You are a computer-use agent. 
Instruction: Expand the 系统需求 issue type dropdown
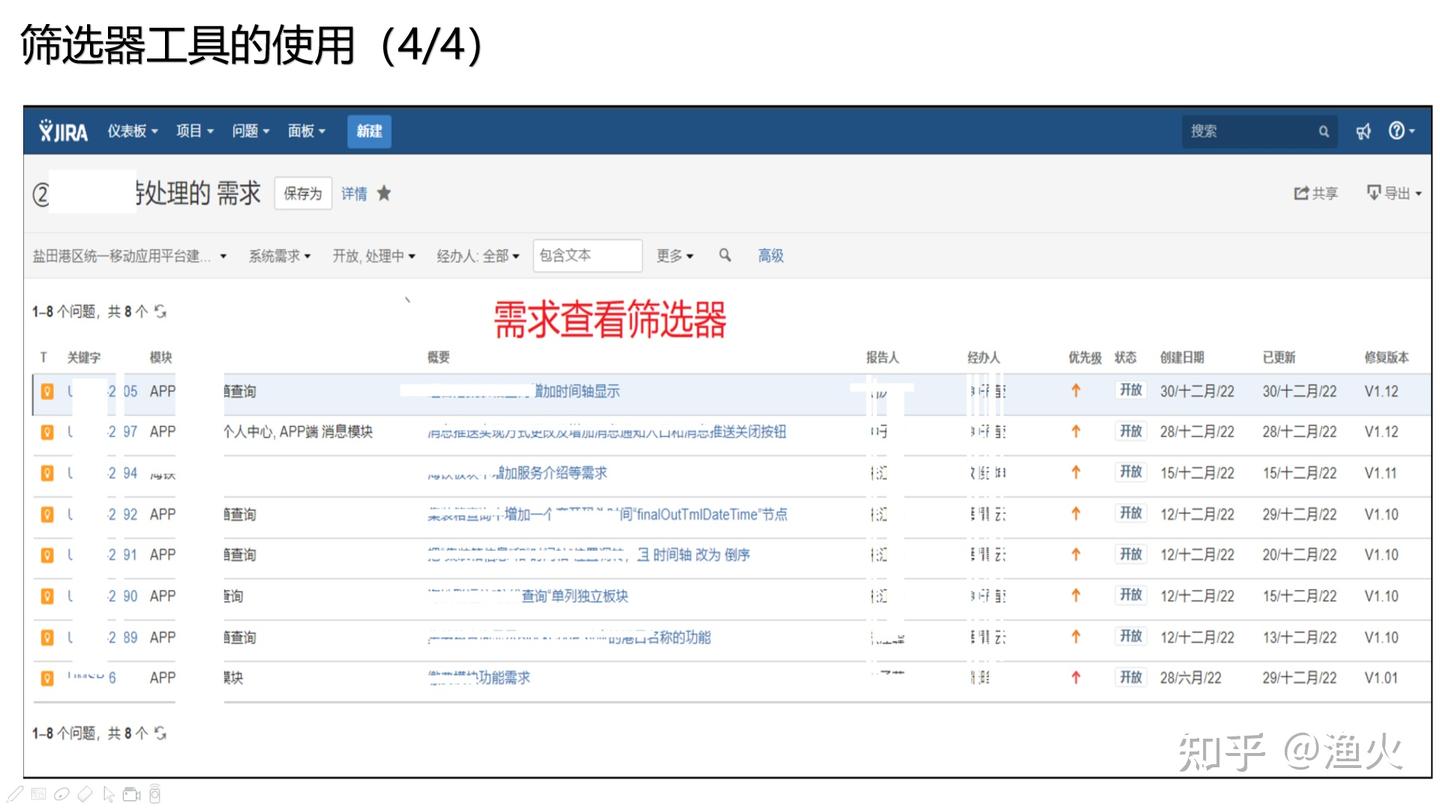point(279,256)
